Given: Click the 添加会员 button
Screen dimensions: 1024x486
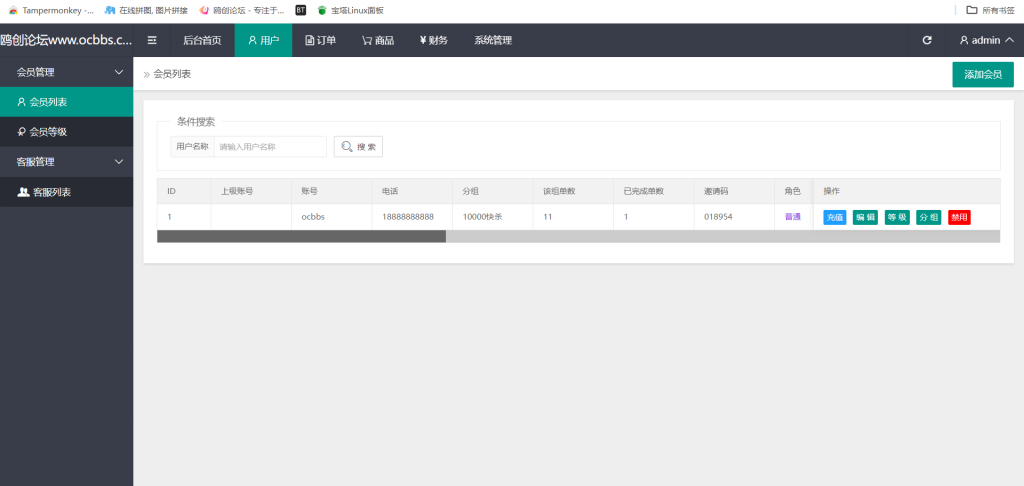Looking at the screenshot, I should click(x=983, y=74).
